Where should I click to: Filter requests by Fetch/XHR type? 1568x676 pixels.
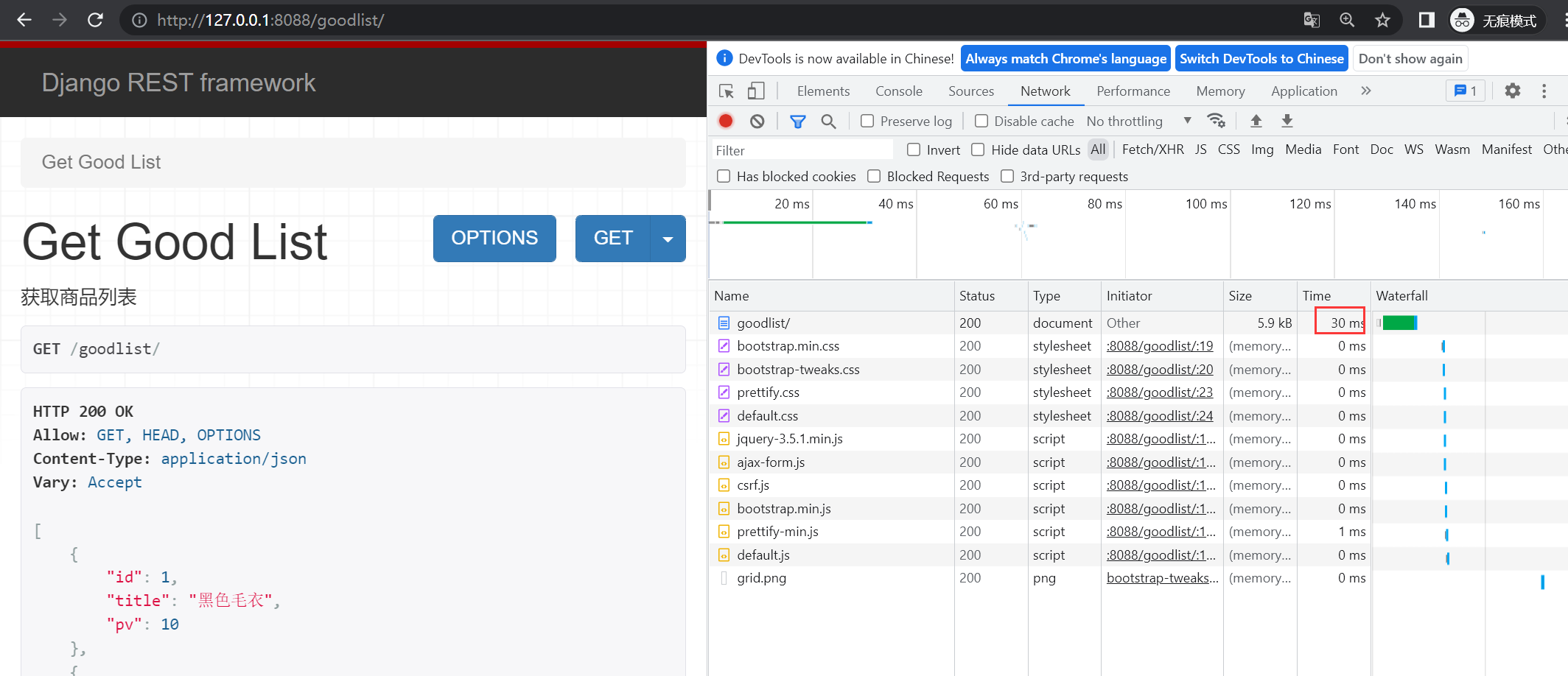click(x=1153, y=149)
